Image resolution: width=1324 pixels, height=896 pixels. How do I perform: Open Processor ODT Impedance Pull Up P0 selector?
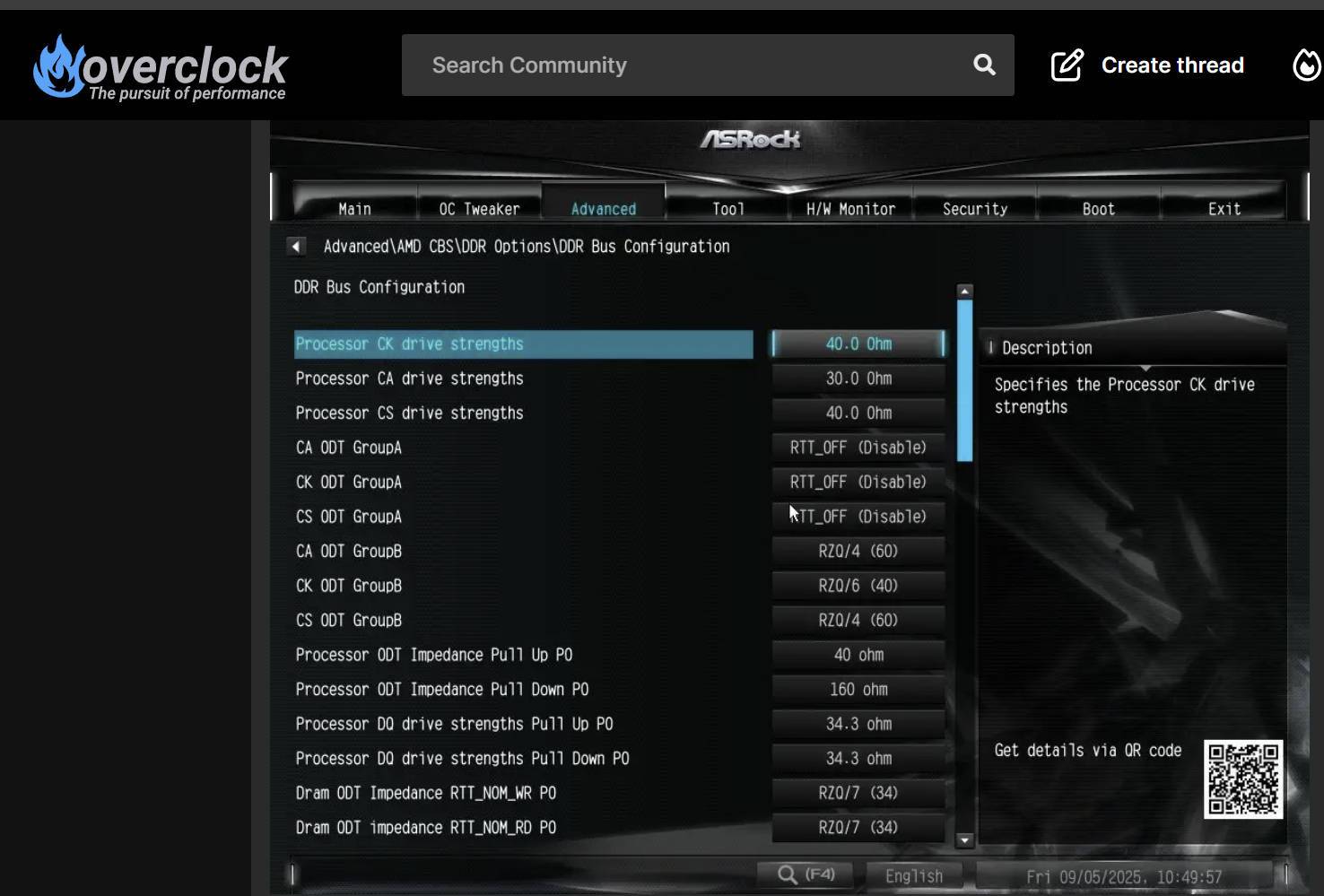857,655
